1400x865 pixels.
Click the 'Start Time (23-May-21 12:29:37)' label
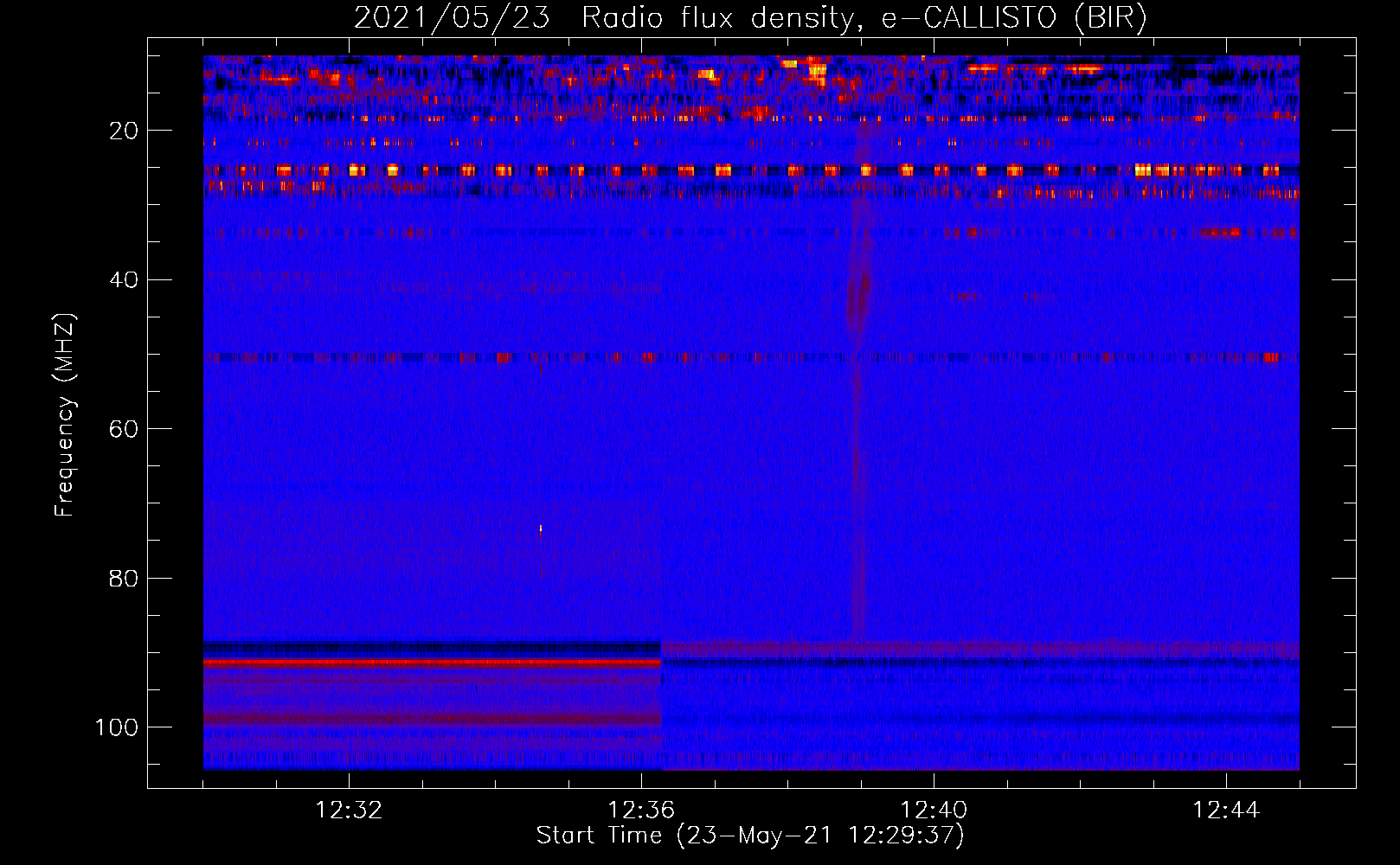point(750,836)
